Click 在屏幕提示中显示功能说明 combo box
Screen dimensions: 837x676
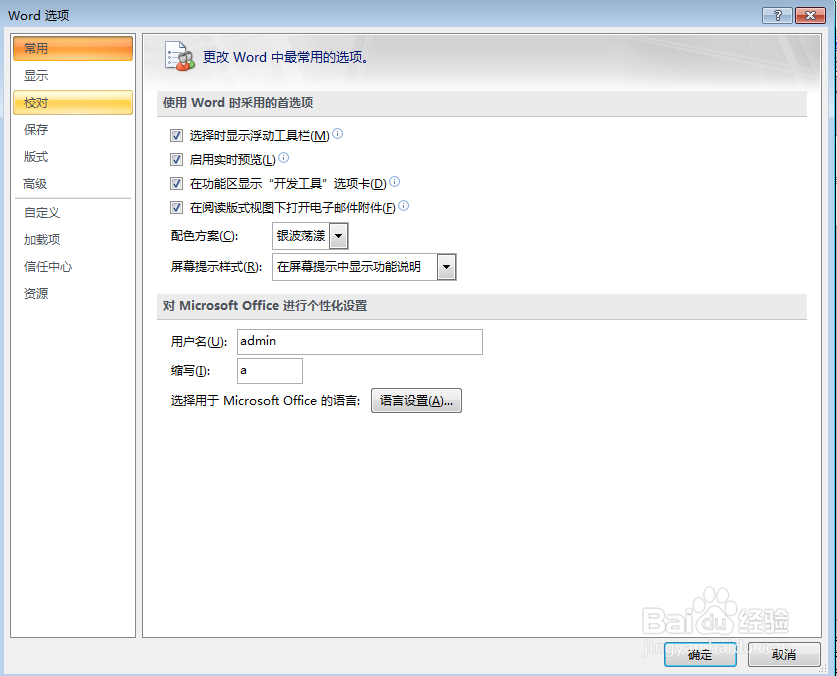[x=364, y=267]
